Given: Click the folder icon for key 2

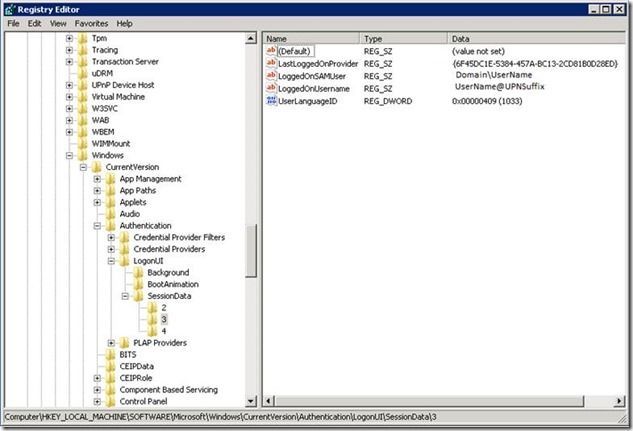Looking at the screenshot, I should (152, 308).
